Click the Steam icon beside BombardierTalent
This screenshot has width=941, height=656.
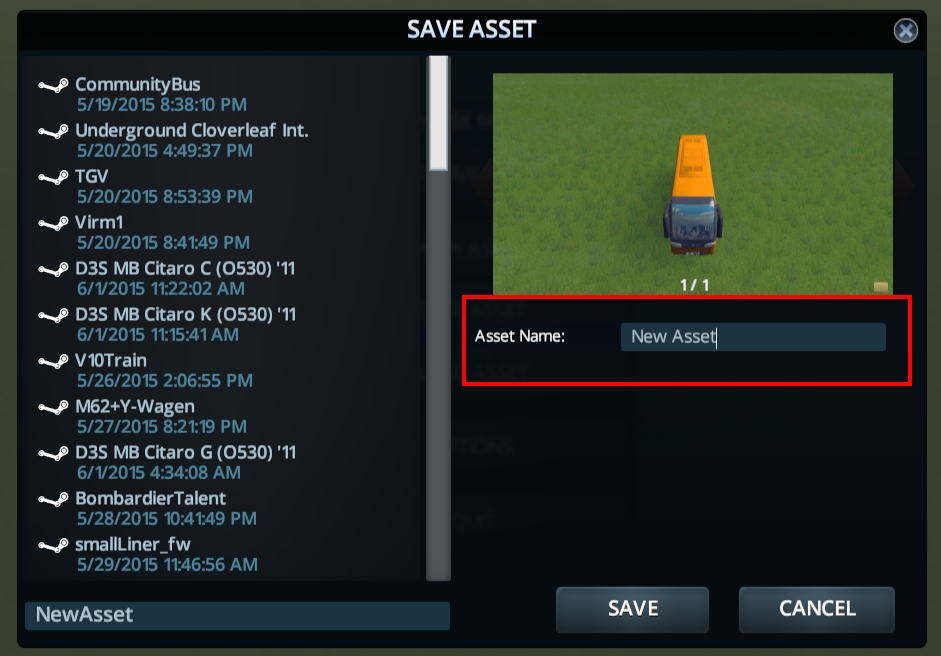(53, 500)
